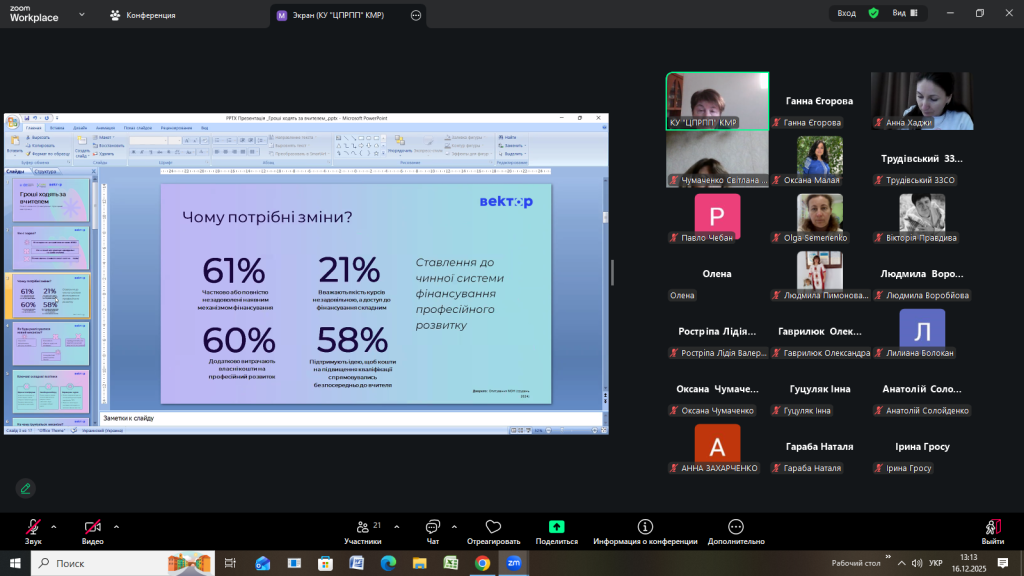Image resolution: width=1024 pixels, height=576 pixels.
Task: Click the Выйти leave meeting button
Action: point(992,531)
